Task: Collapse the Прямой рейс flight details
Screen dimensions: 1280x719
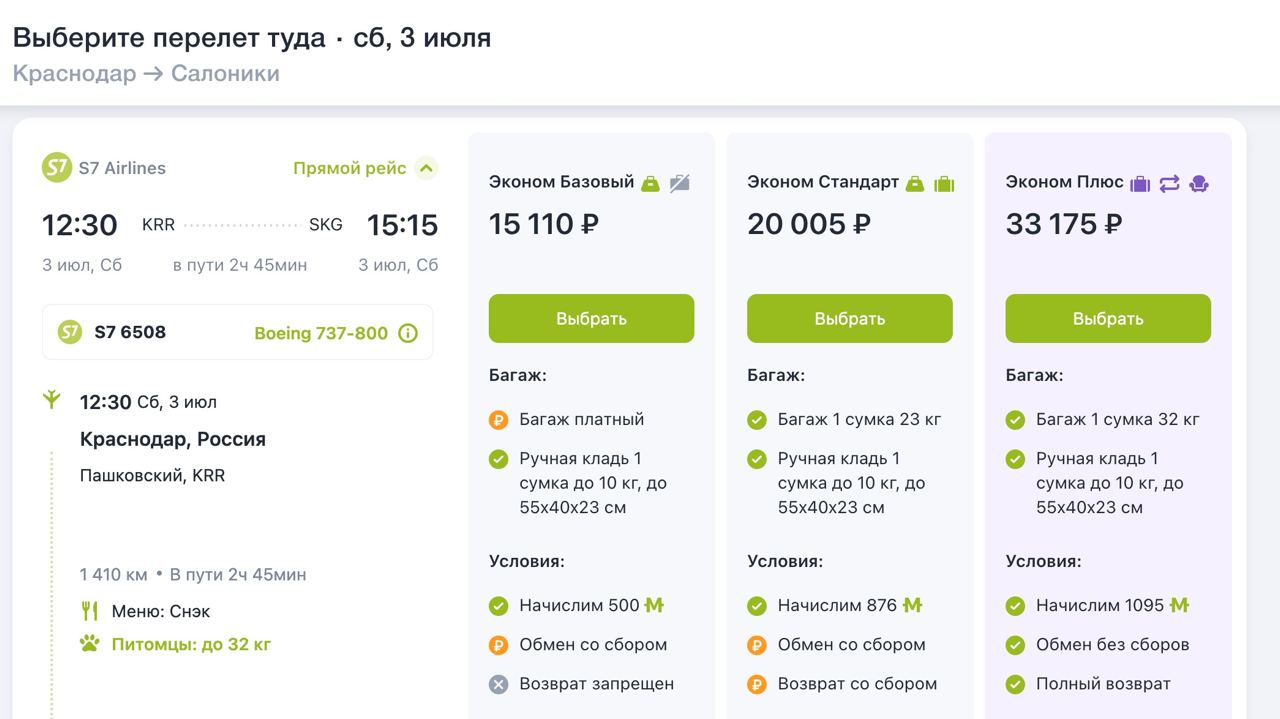Action: [427, 168]
